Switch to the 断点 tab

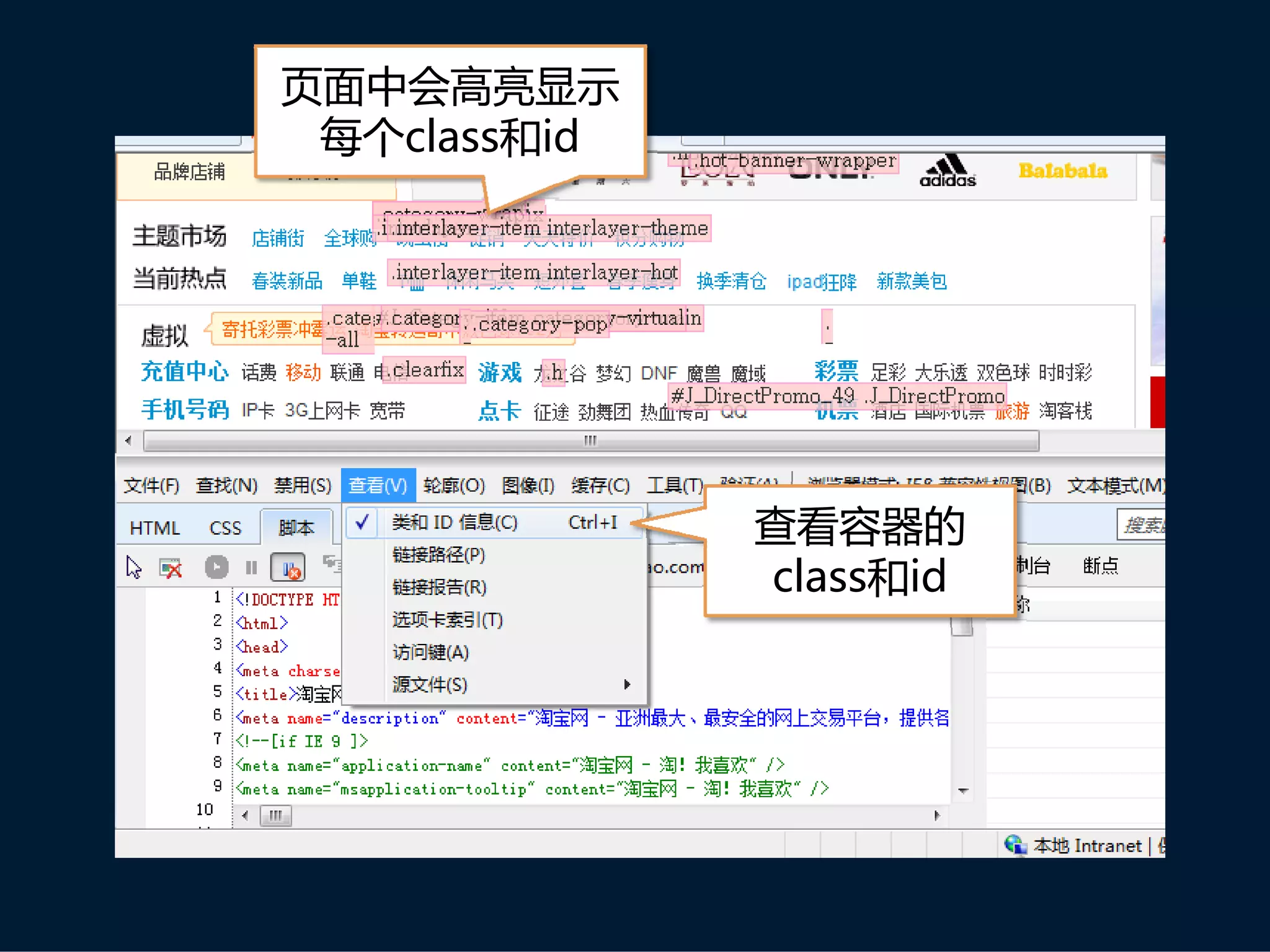click(x=1100, y=565)
